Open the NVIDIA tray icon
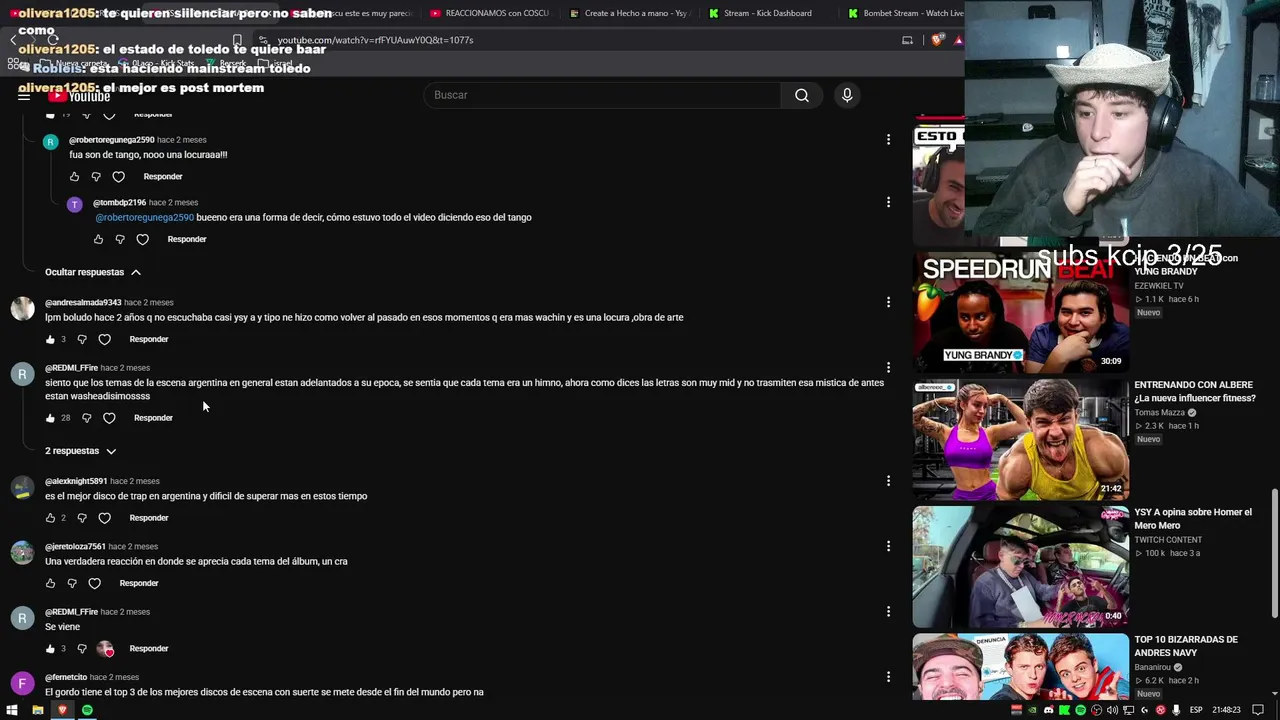 (x=1032, y=710)
